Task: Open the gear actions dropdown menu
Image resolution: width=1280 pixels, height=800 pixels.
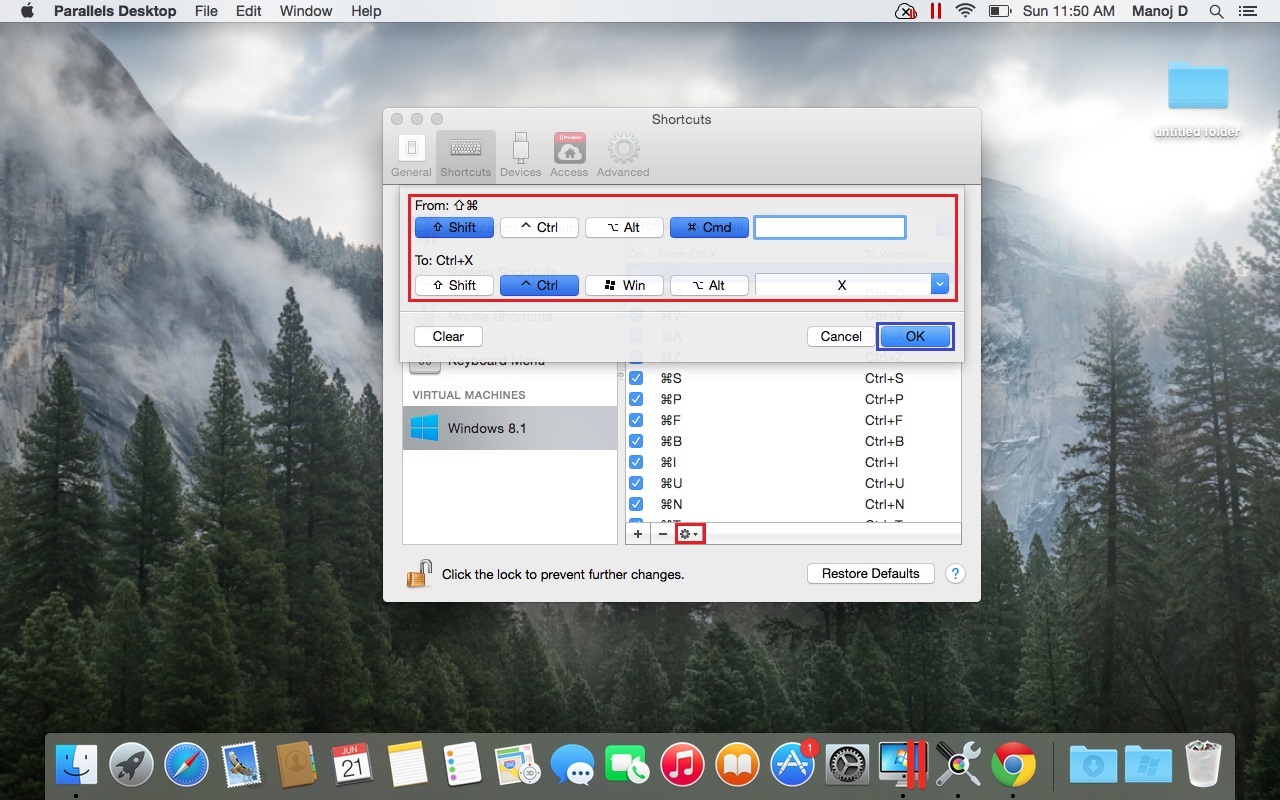Action: click(x=689, y=535)
